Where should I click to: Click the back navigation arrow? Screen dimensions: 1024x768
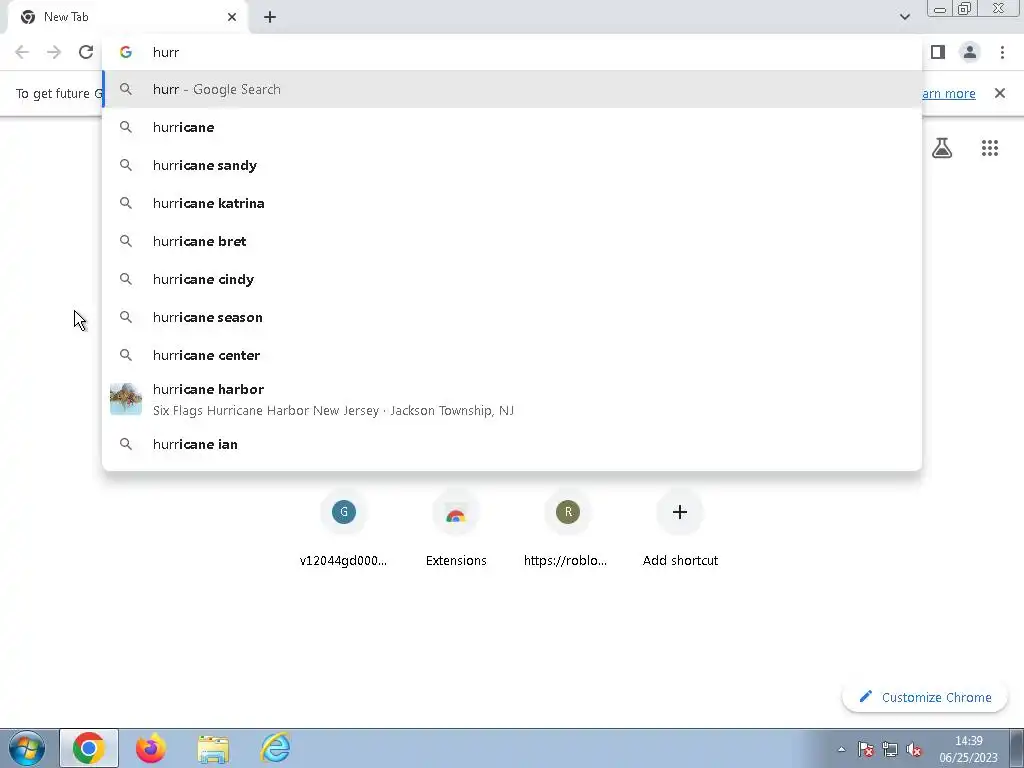(x=22, y=52)
